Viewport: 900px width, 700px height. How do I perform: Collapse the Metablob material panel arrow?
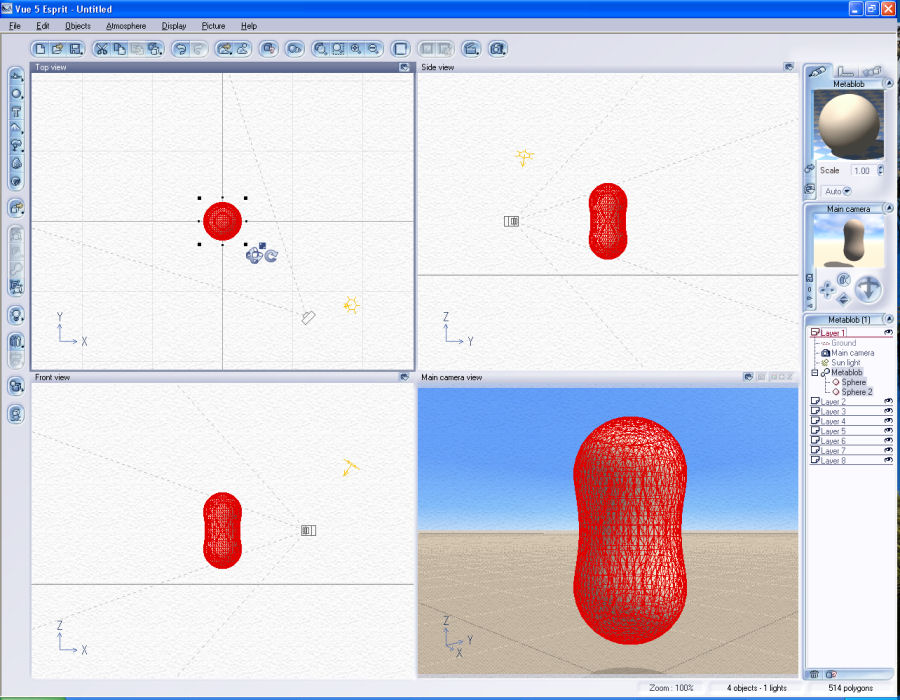(x=889, y=83)
